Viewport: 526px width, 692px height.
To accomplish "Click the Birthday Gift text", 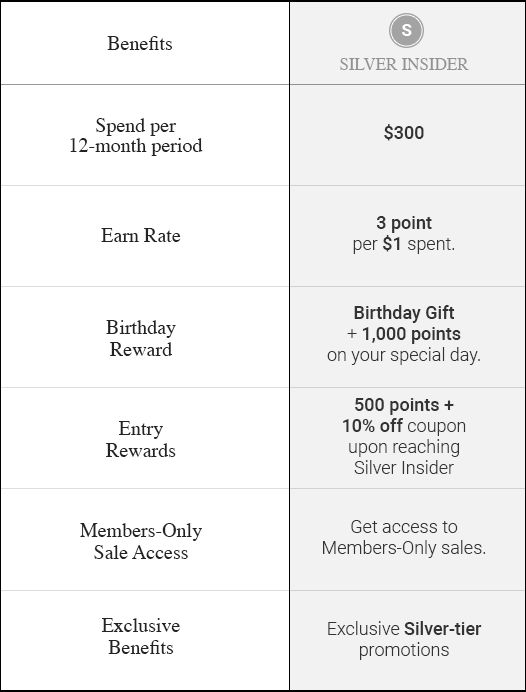I will 404,313.
